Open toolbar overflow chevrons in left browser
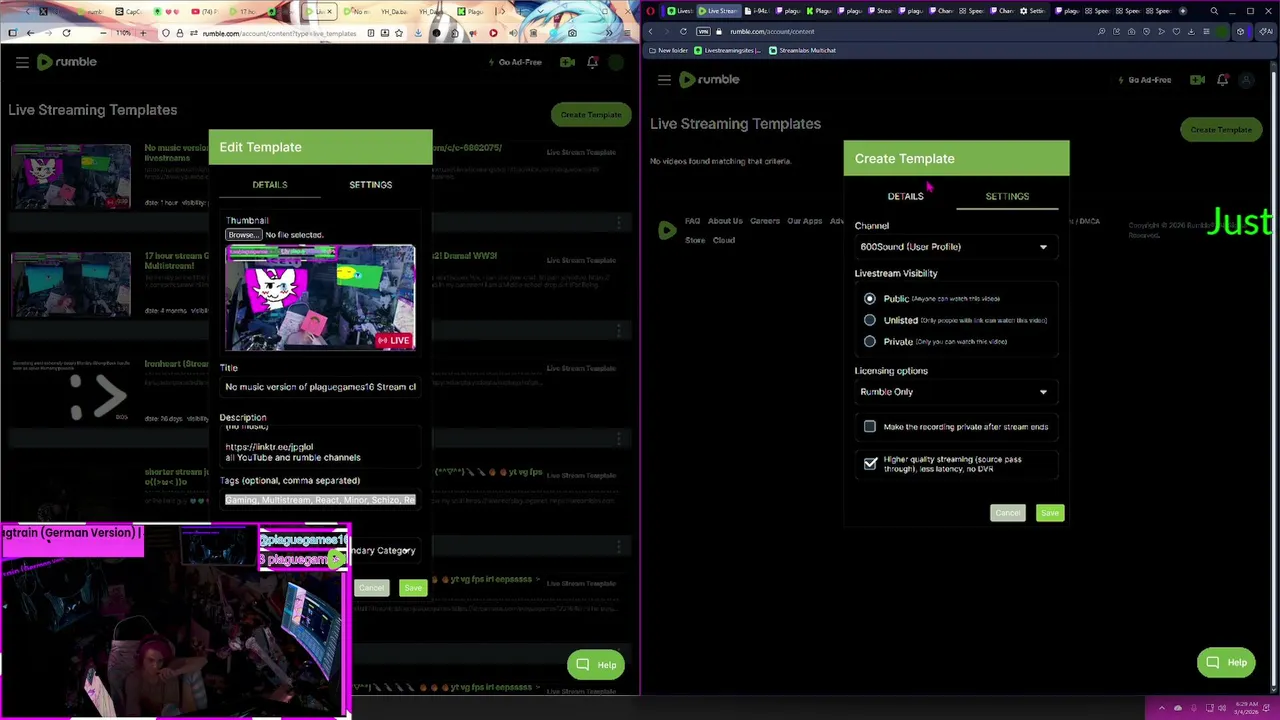Screen dimensions: 1280x720 pos(609,33)
